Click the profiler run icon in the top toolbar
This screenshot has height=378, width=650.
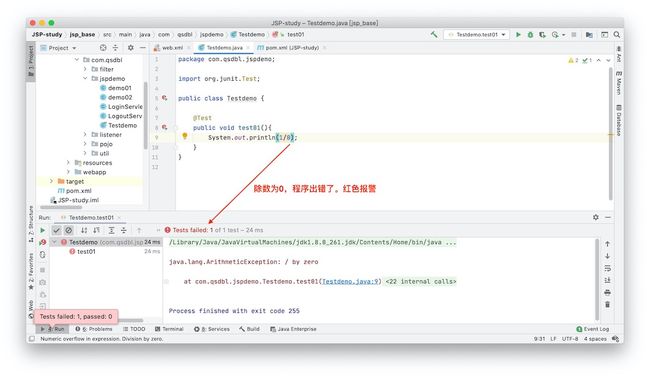[x=555, y=34]
